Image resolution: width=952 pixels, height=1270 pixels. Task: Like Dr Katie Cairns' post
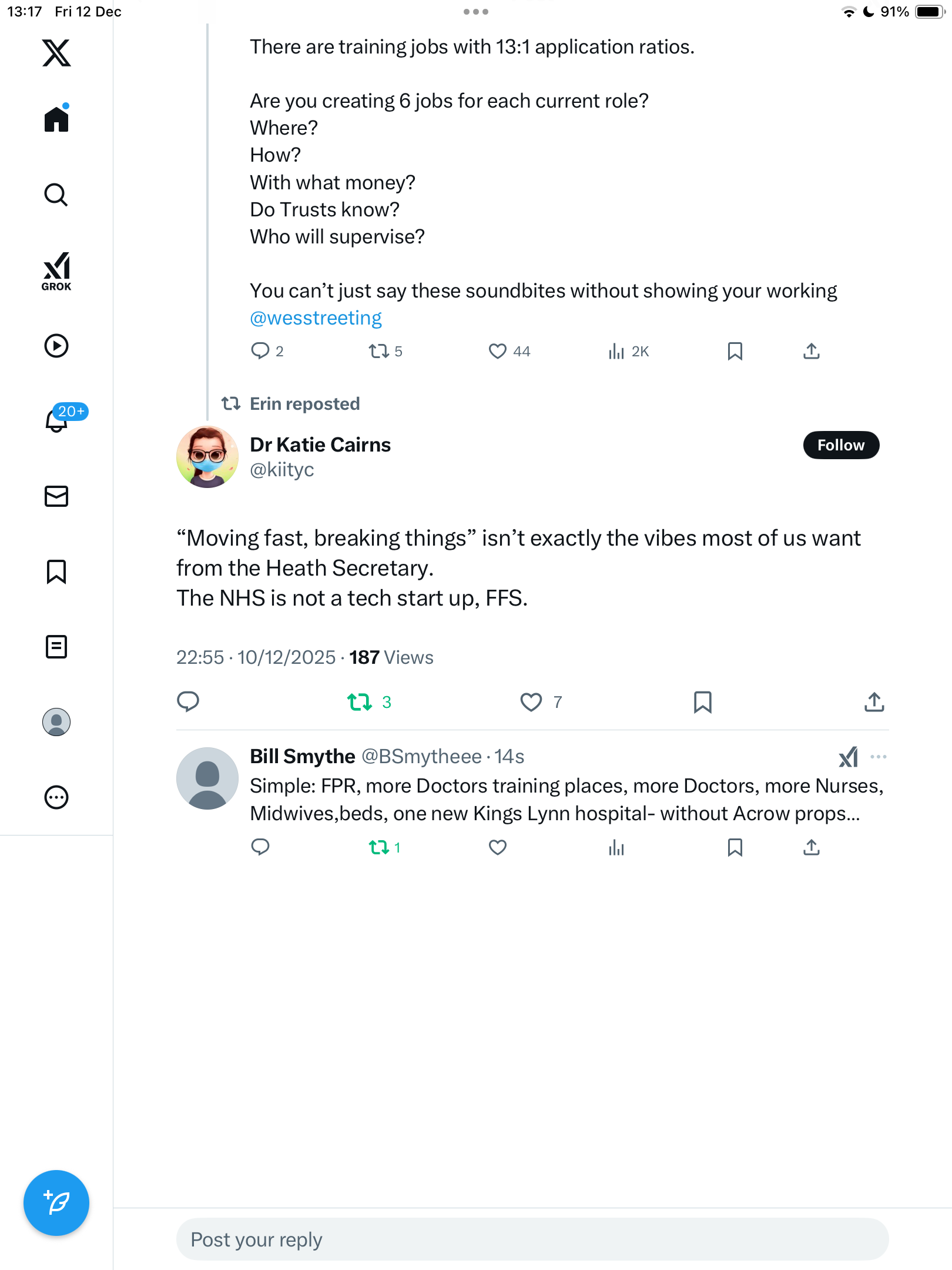[x=531, y=702]
